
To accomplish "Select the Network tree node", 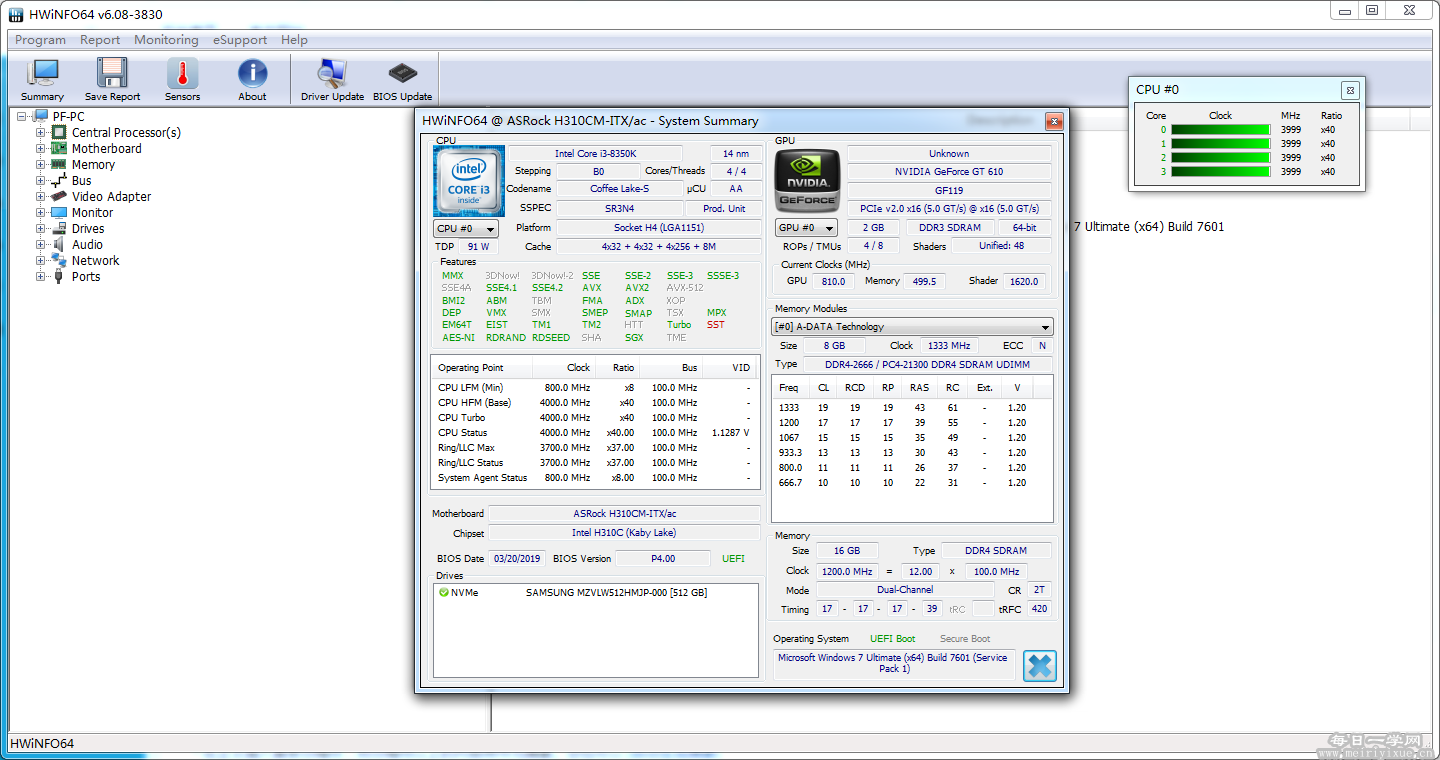I will (x=95, y=260).
